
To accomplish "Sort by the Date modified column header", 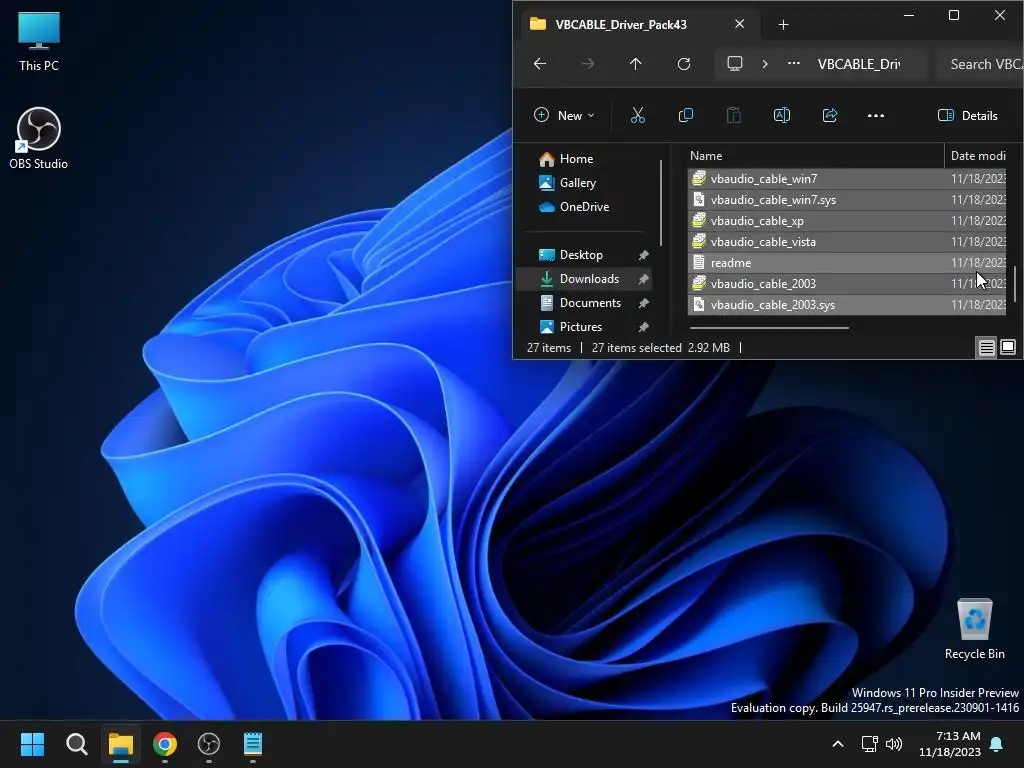I will [978, 155].
